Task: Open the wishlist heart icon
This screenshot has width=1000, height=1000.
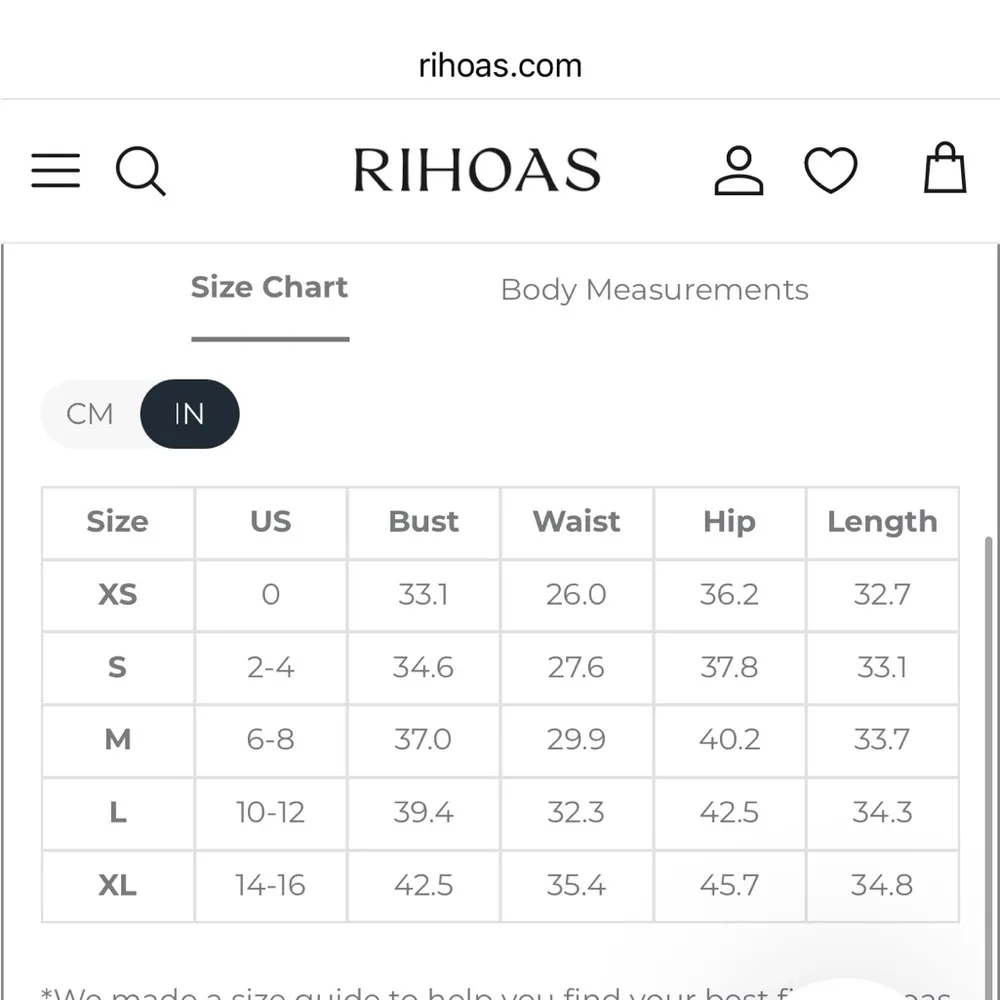Action: pos(831,170)
